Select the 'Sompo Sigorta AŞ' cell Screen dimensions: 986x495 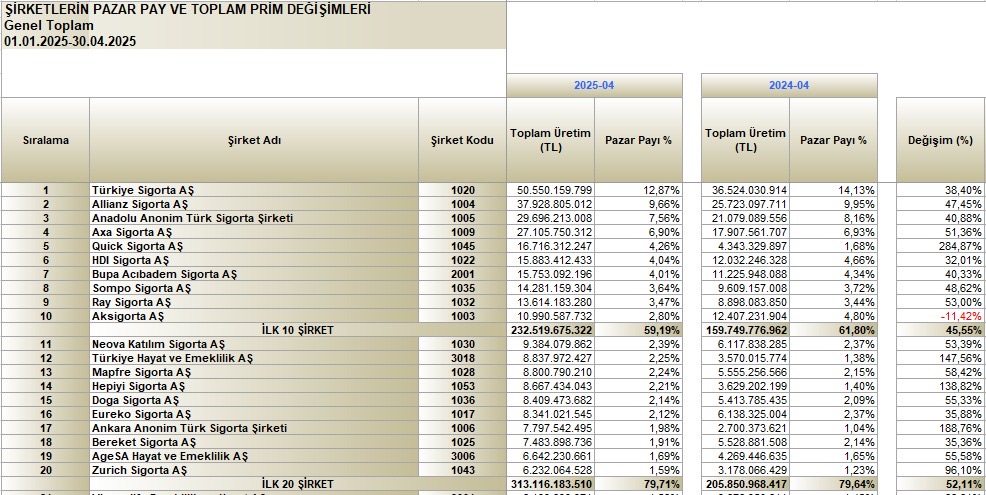[x=254, y=288]
